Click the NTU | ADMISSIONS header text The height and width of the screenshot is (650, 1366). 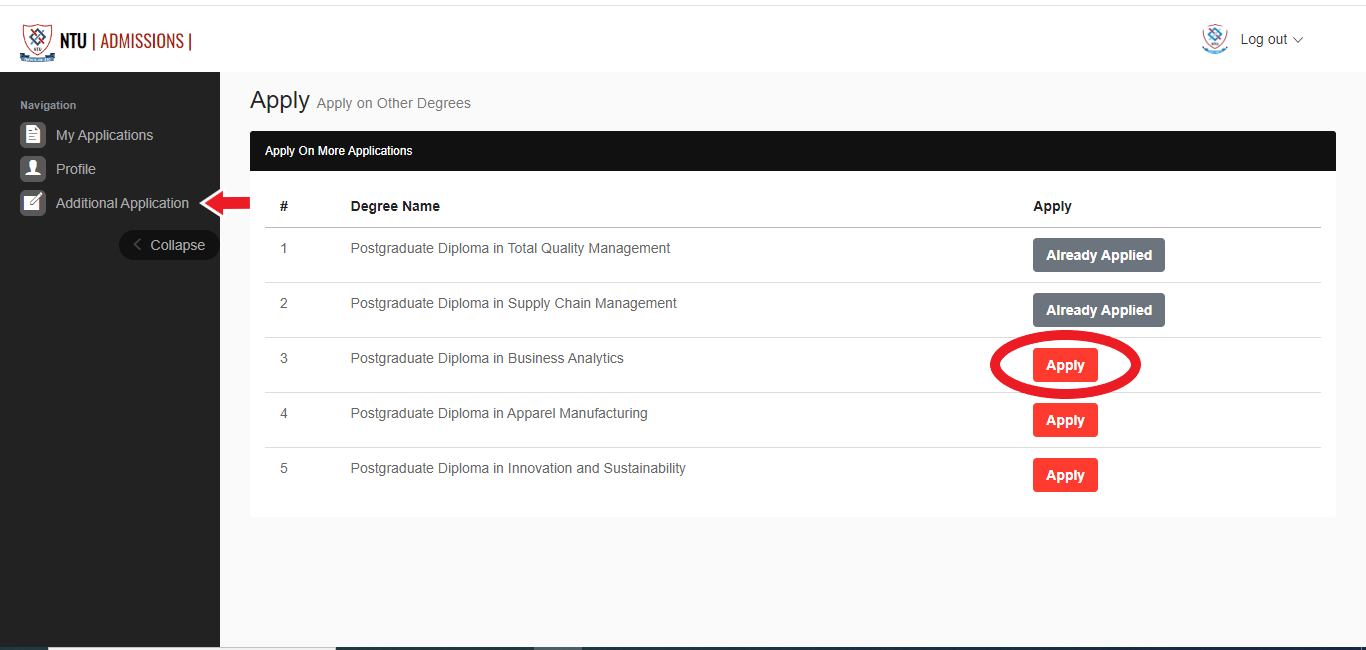[126, 41]
